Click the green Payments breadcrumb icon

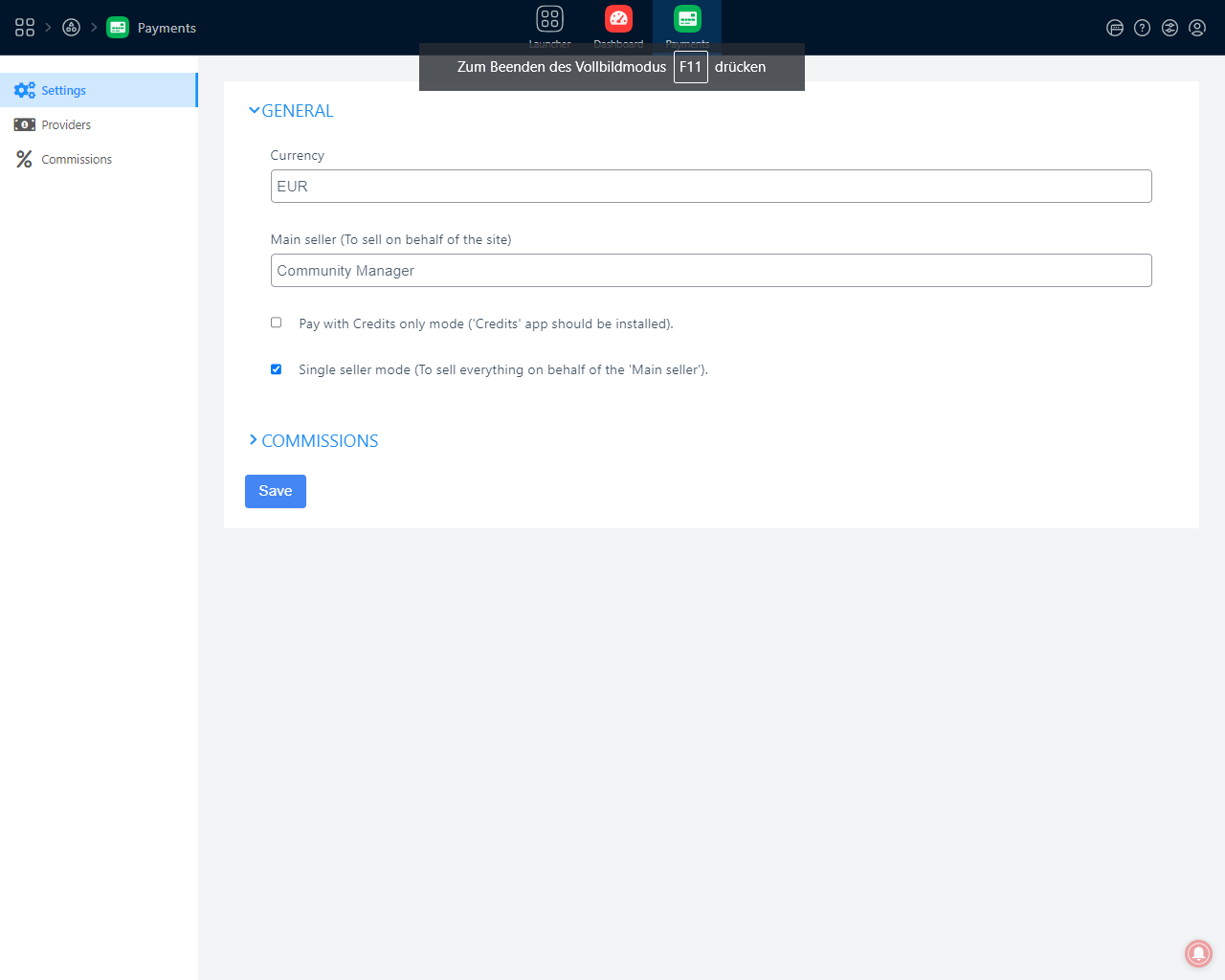click(x=118, y=28)
